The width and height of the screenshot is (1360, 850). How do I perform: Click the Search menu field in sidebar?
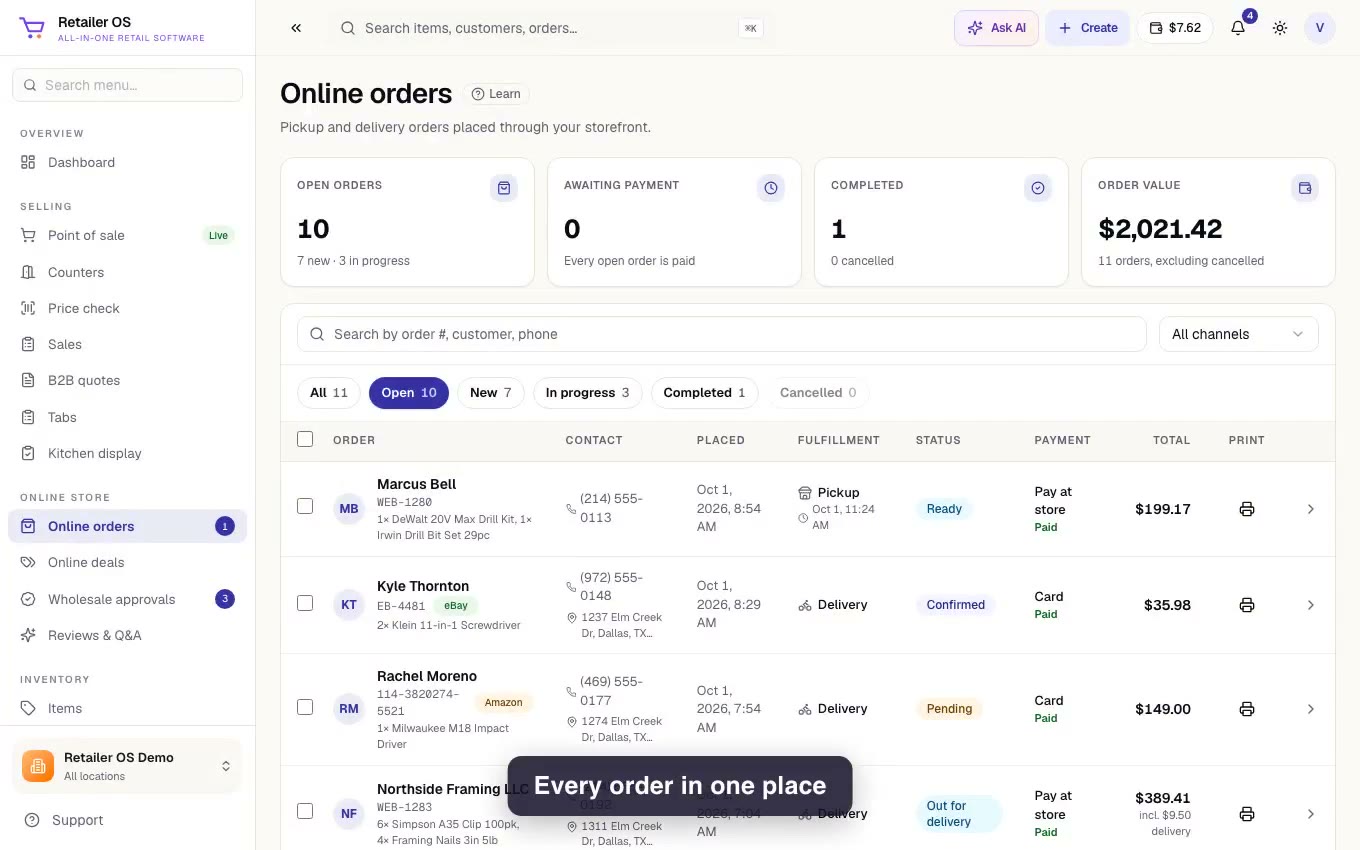tap(127, 85)
